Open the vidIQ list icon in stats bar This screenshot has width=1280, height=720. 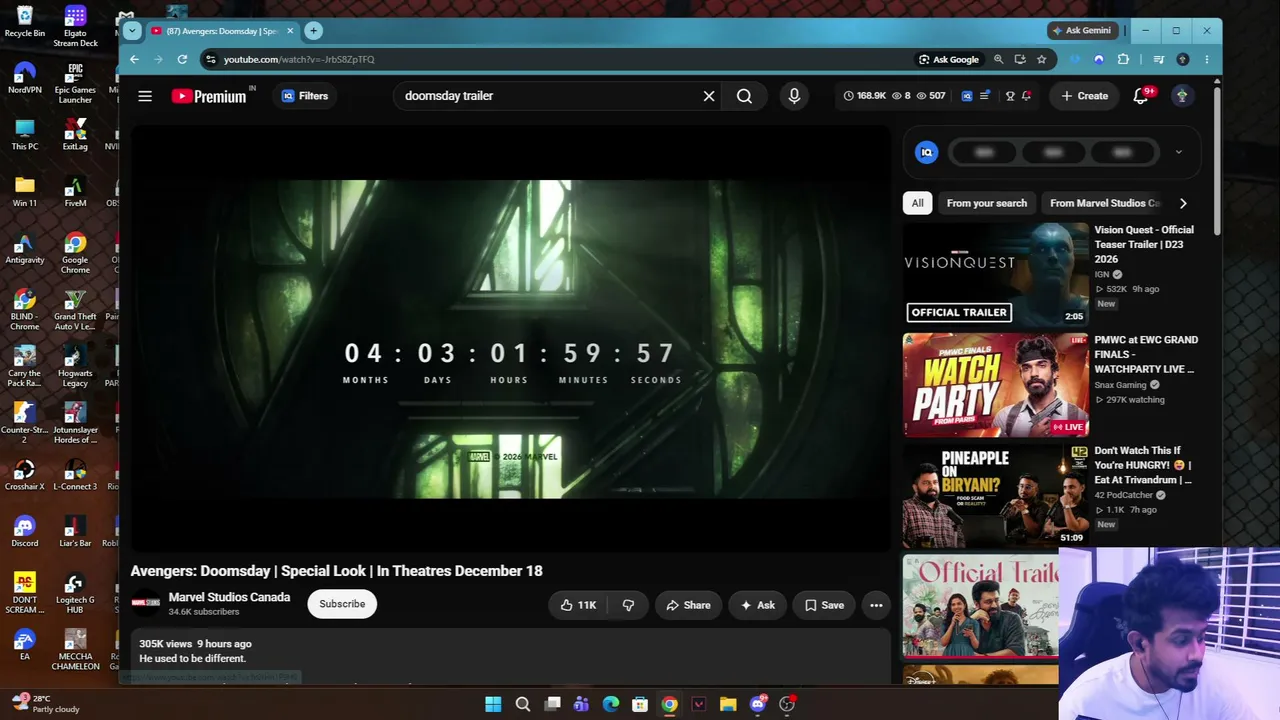(985, 96)
